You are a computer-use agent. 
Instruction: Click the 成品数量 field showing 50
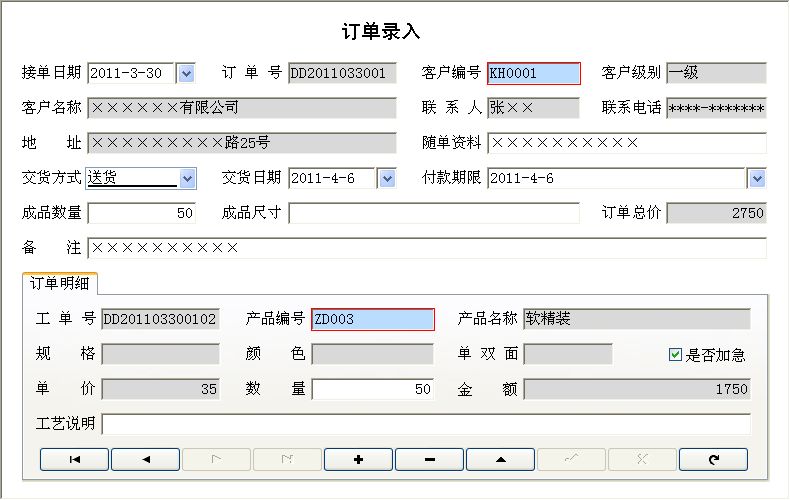pyautogui.click(x=142, y=213)
